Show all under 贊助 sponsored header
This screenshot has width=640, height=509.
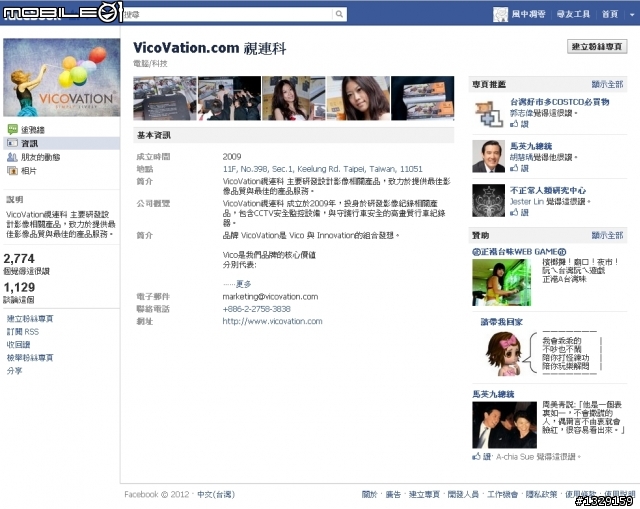coord(607,236)
